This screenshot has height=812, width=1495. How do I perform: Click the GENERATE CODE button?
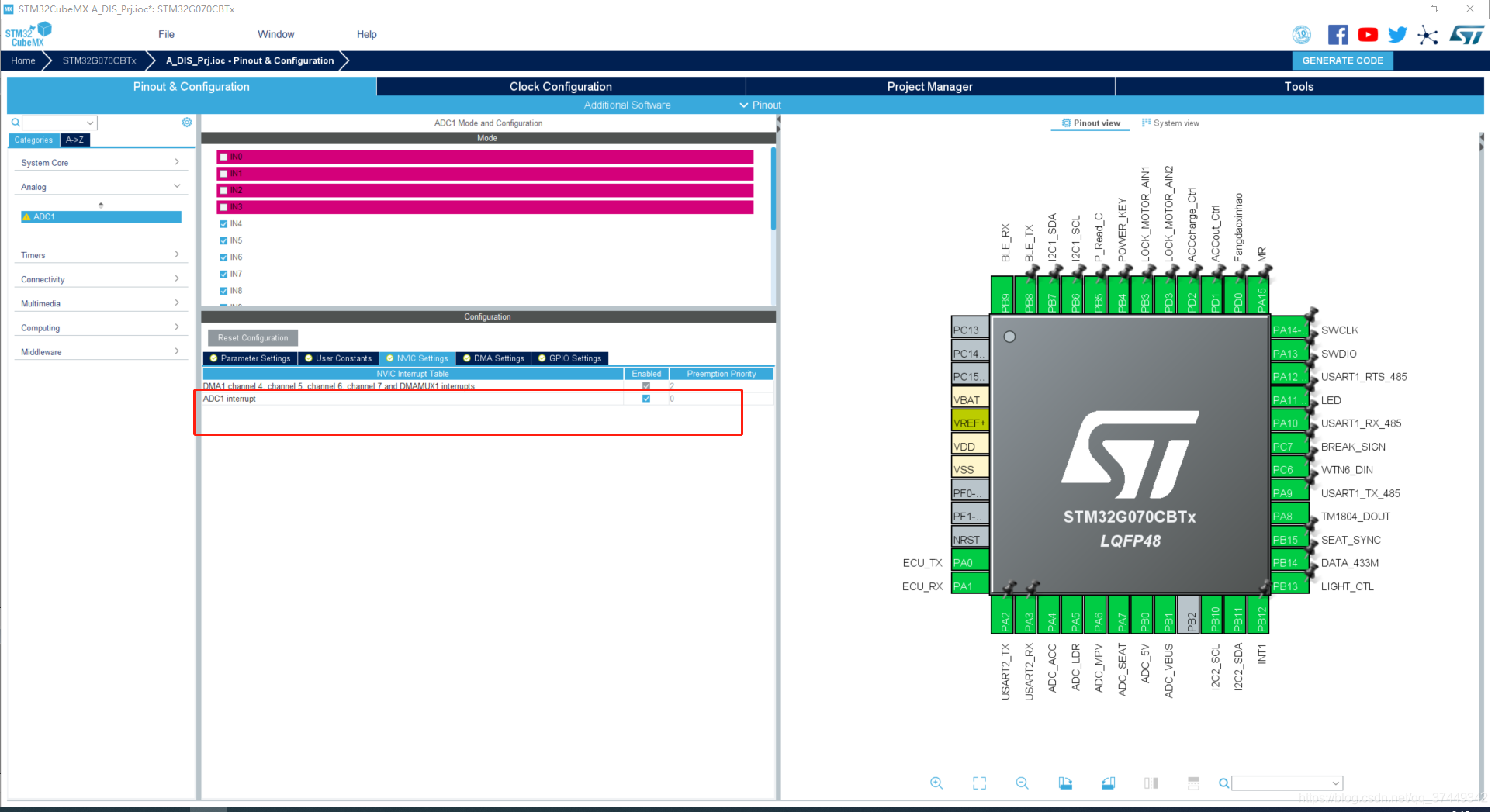click(1342, 60)
